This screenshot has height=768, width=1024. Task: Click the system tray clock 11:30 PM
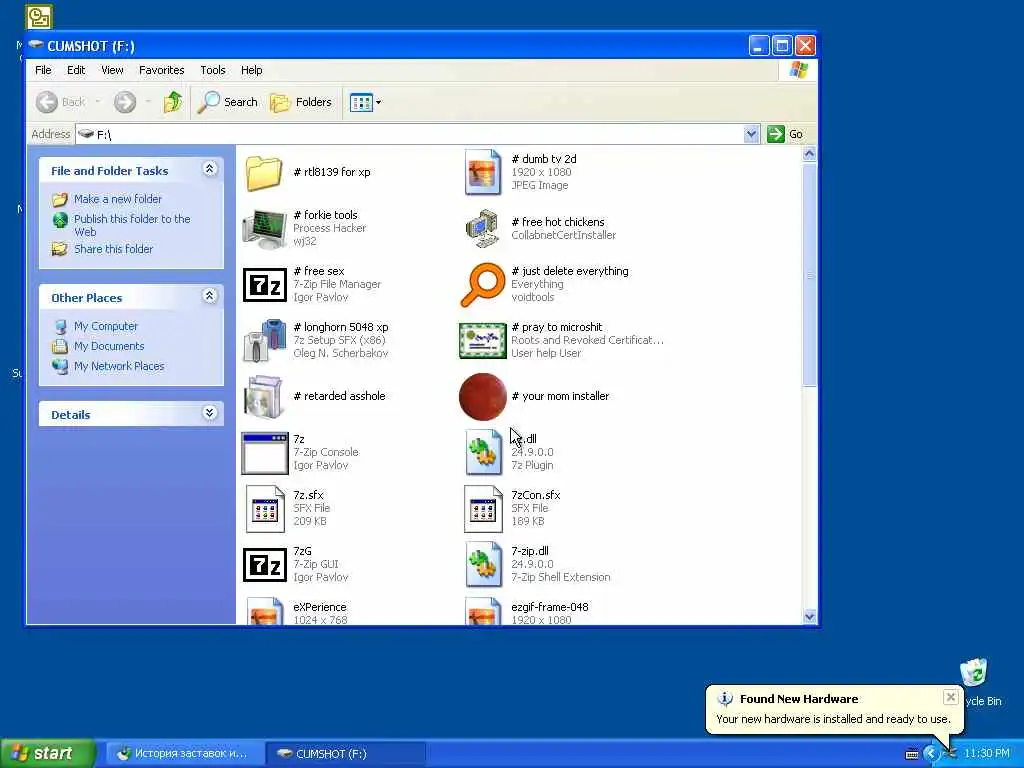(987, 754)
